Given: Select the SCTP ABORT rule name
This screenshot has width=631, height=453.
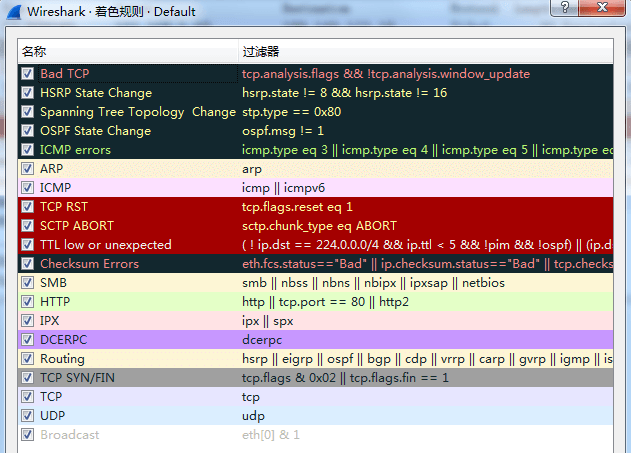Looking at the screenshot, I should (77, 226).
